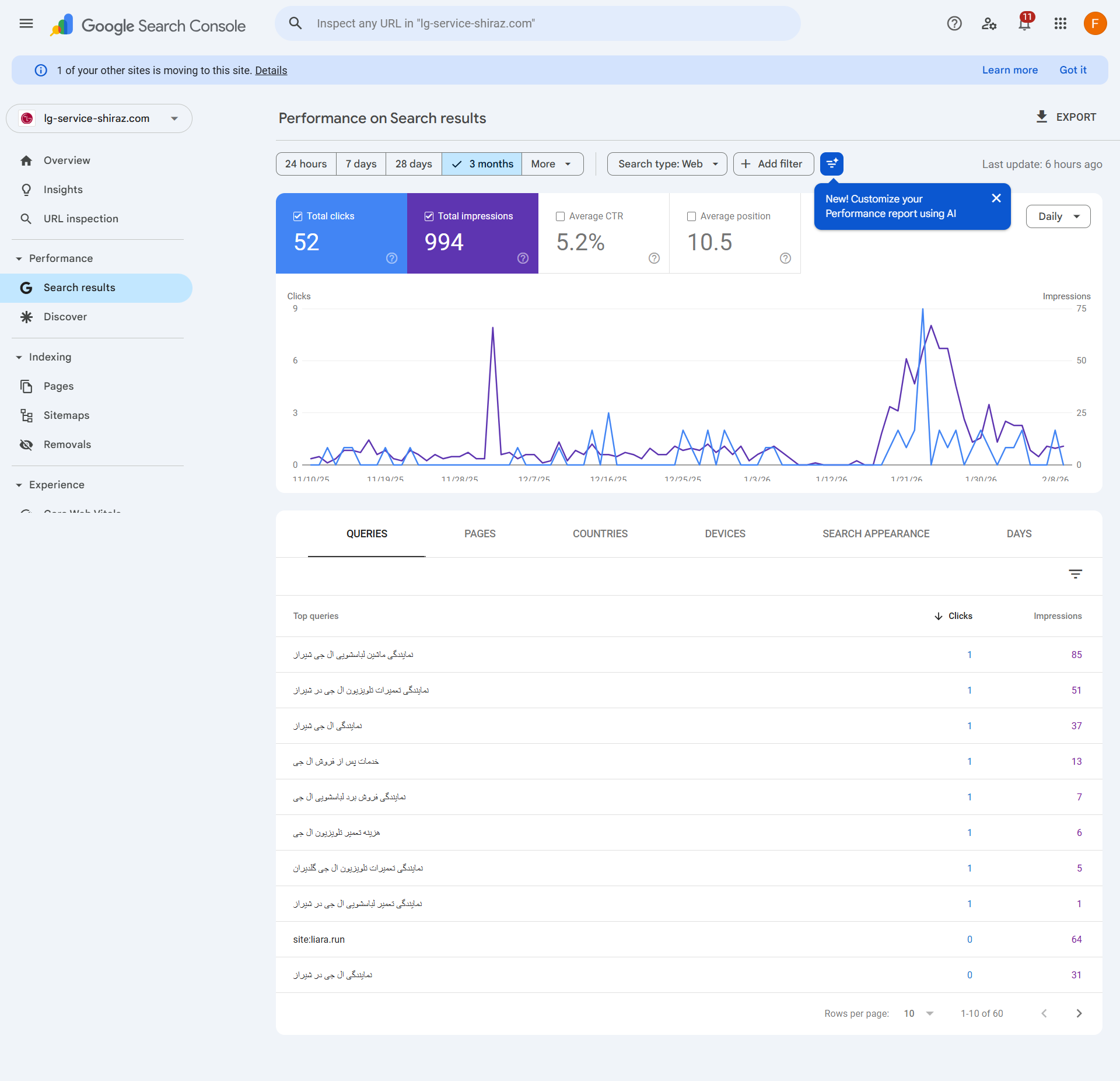This screenshot has width=1120, height=1081.
Task: Open Users and settings icon
Action: [x=989, y=23]
